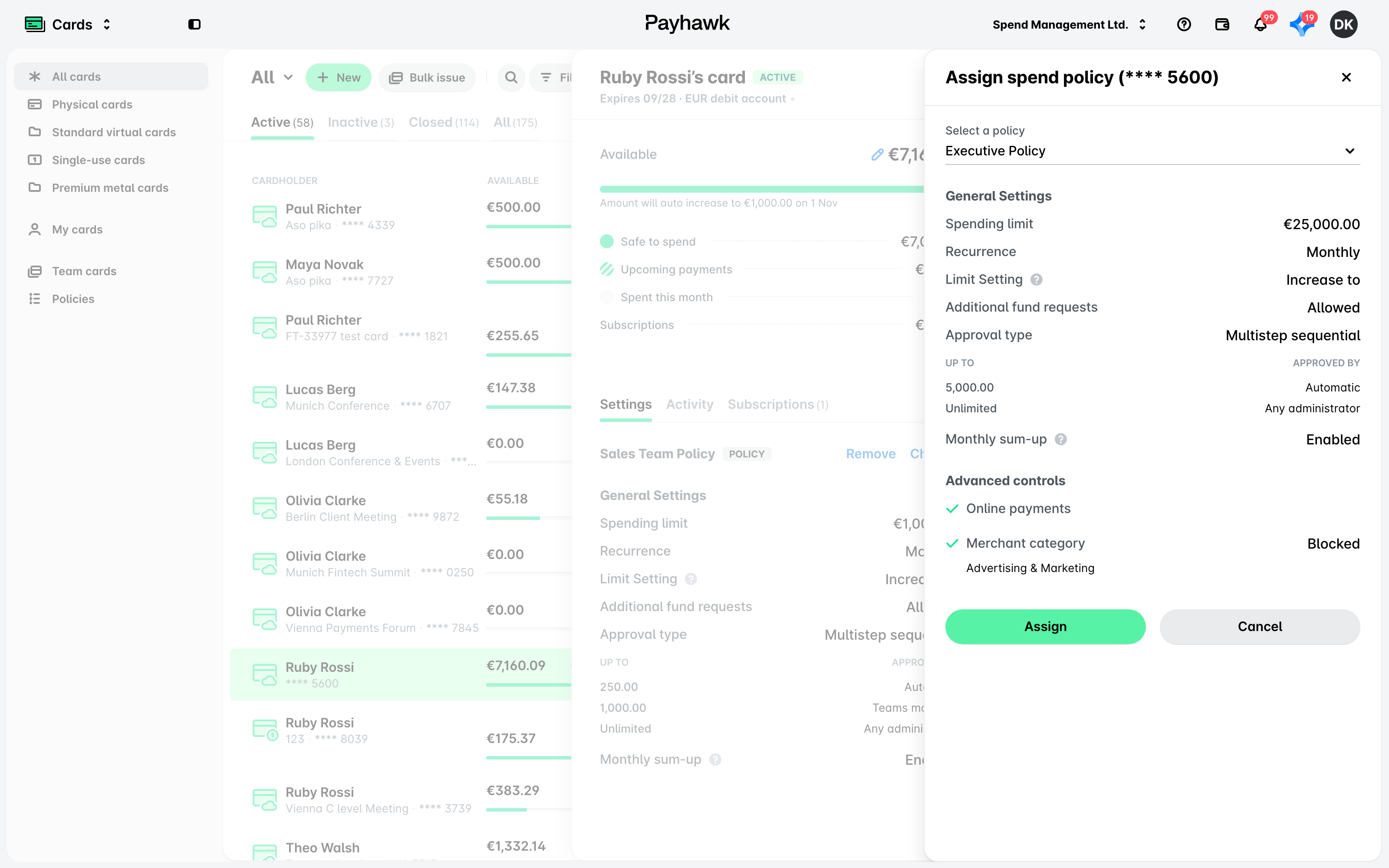Click Olivia Clarke 9872 balance bar
Screen dimensions: 1389x868
click(529, 518)
